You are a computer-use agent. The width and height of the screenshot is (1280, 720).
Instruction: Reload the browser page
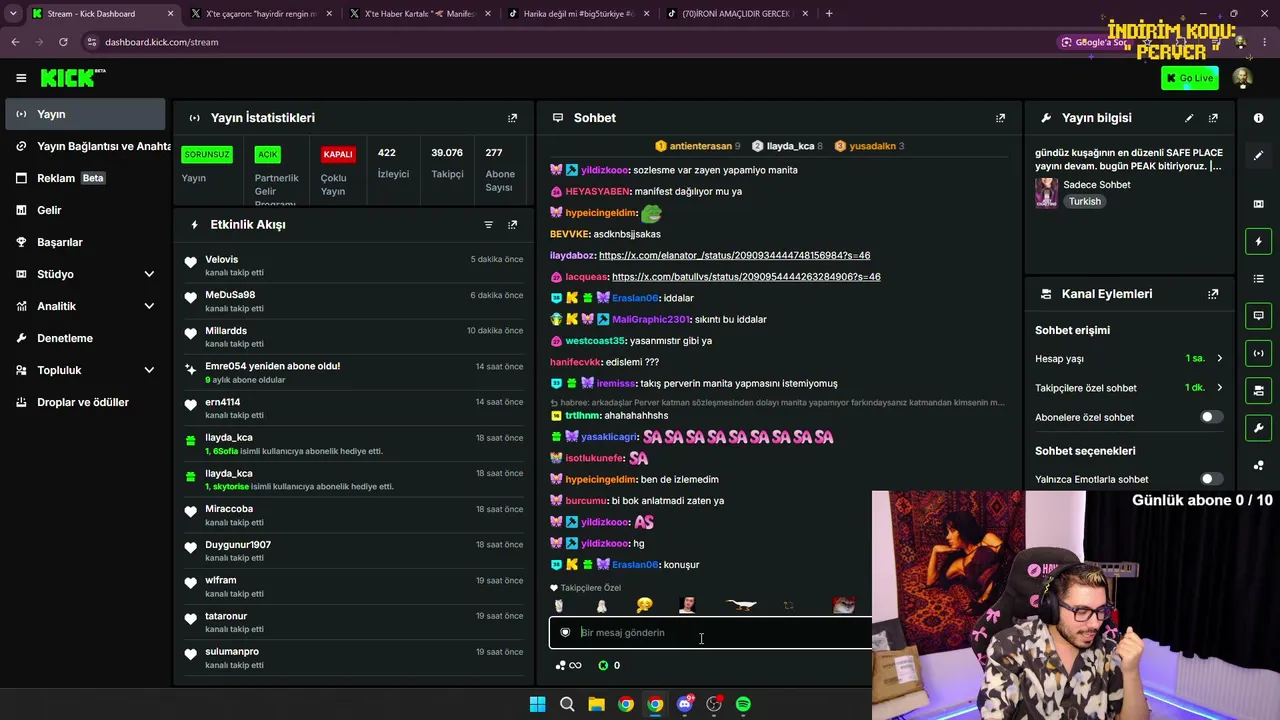pos(63,42)
